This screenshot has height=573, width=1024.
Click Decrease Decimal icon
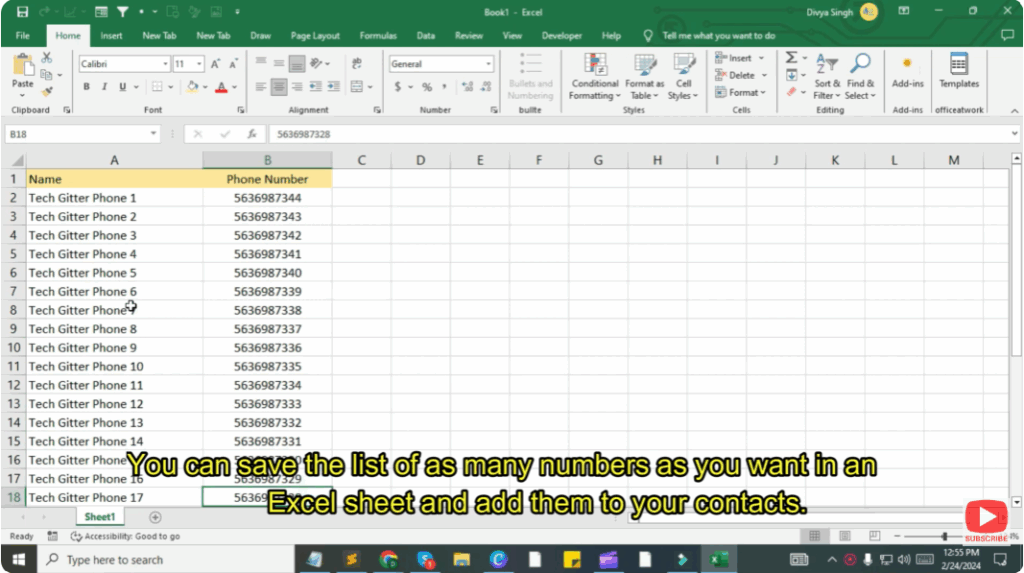[486, 86]
